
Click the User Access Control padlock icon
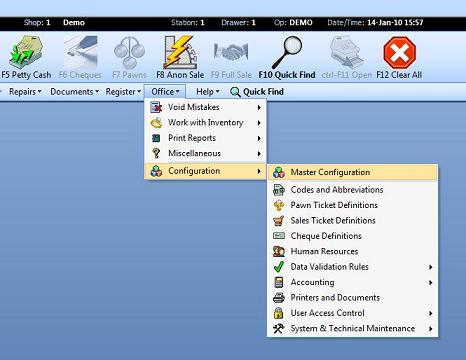pos(279,313)
